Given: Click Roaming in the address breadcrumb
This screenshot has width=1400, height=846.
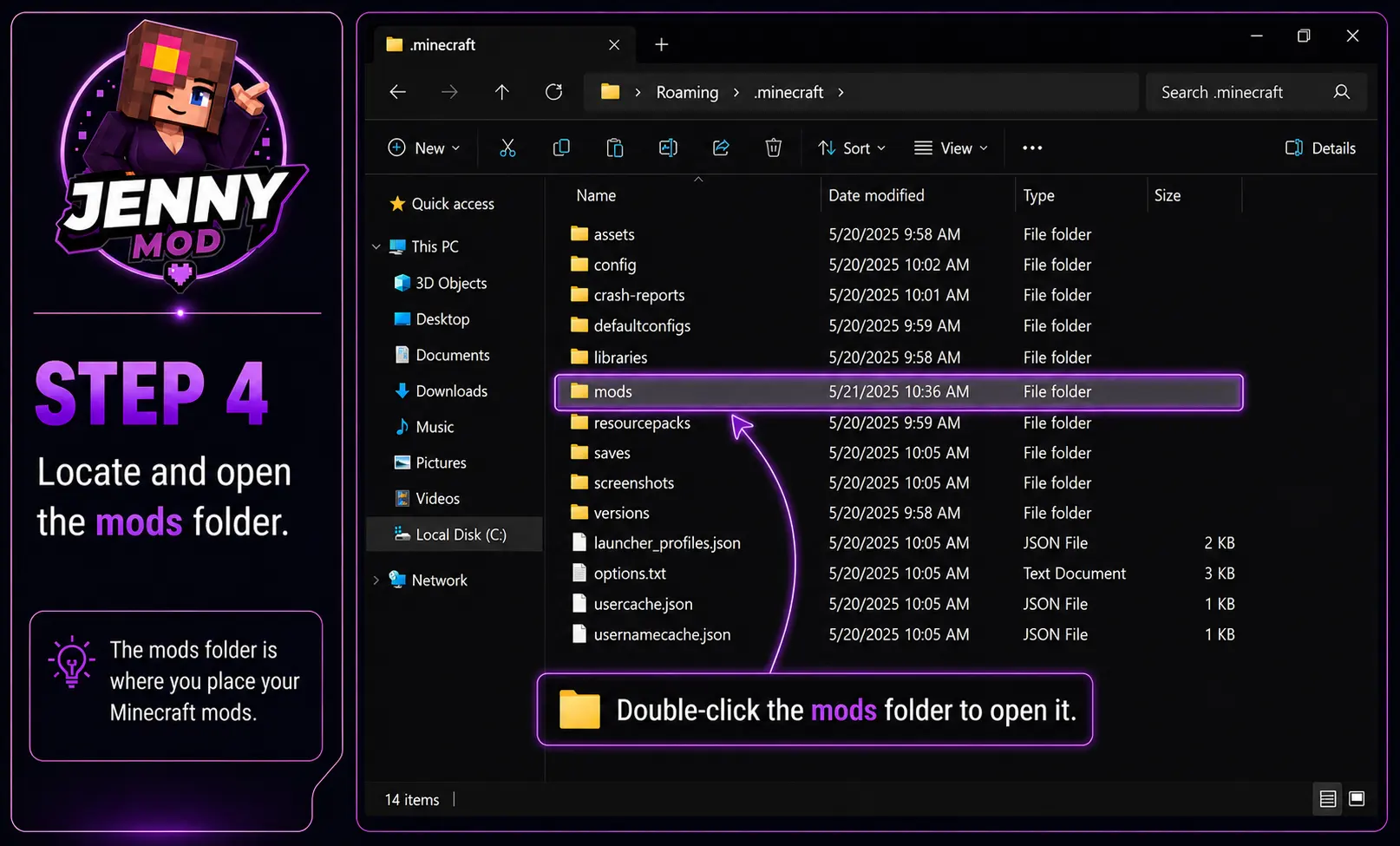Looking at the screenshot, I should click(687, 92).
